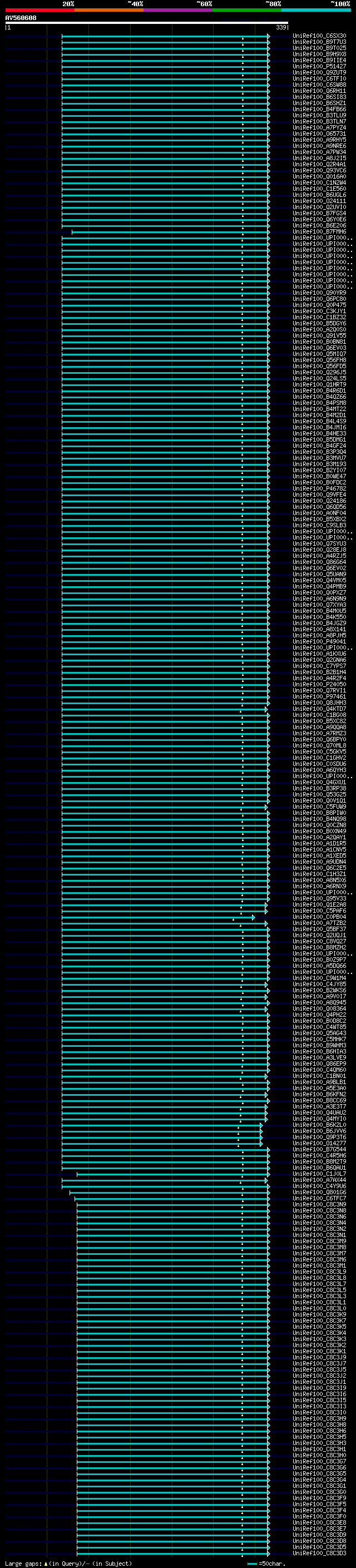The height and width of the screenshot is (1568, 356).
Task: Click hit label UniRef100_C8C3M1
Action: coord(319,1265)
